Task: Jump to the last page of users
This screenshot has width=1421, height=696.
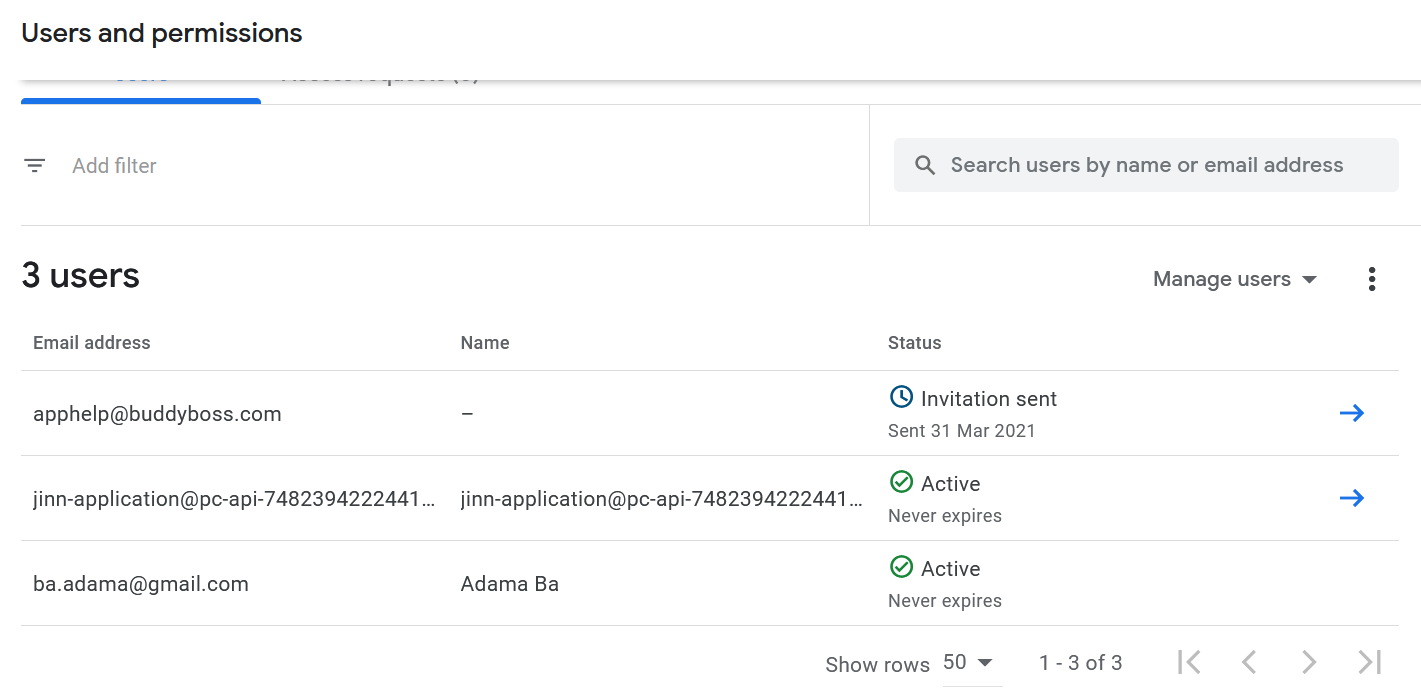Action: (x=1369, y=662)
